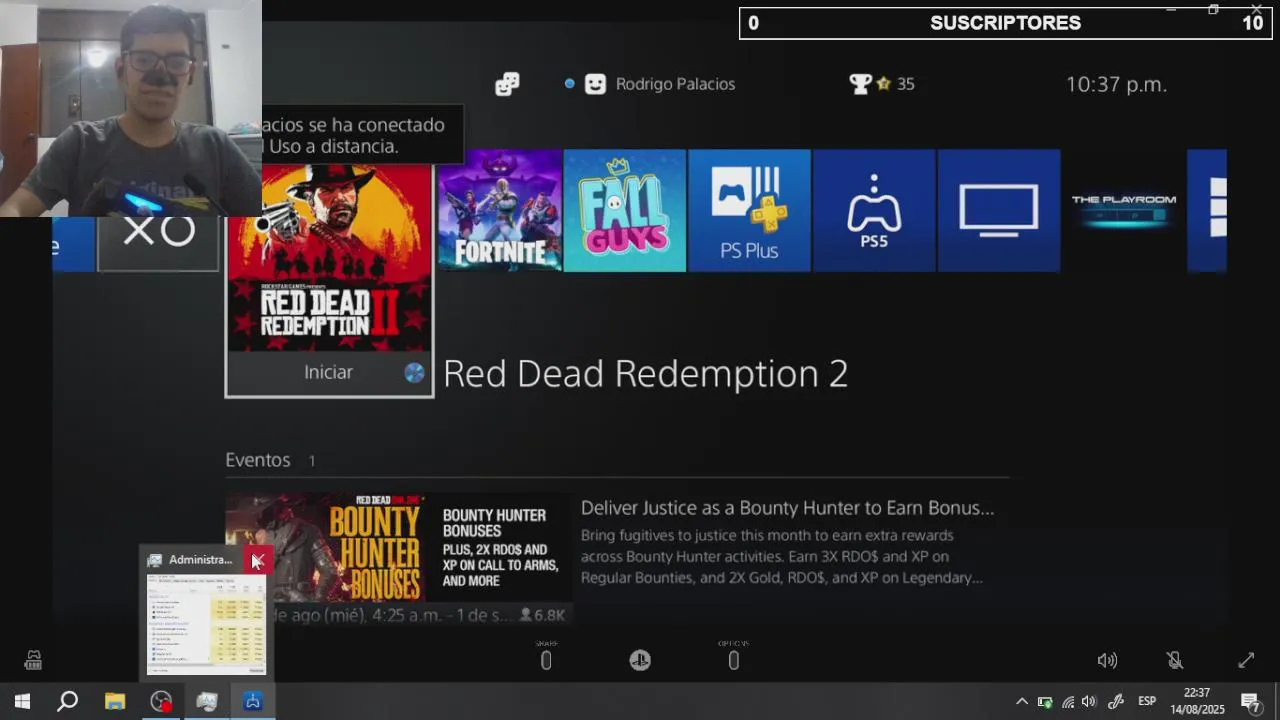Show hidden system tray icons

1021,701
